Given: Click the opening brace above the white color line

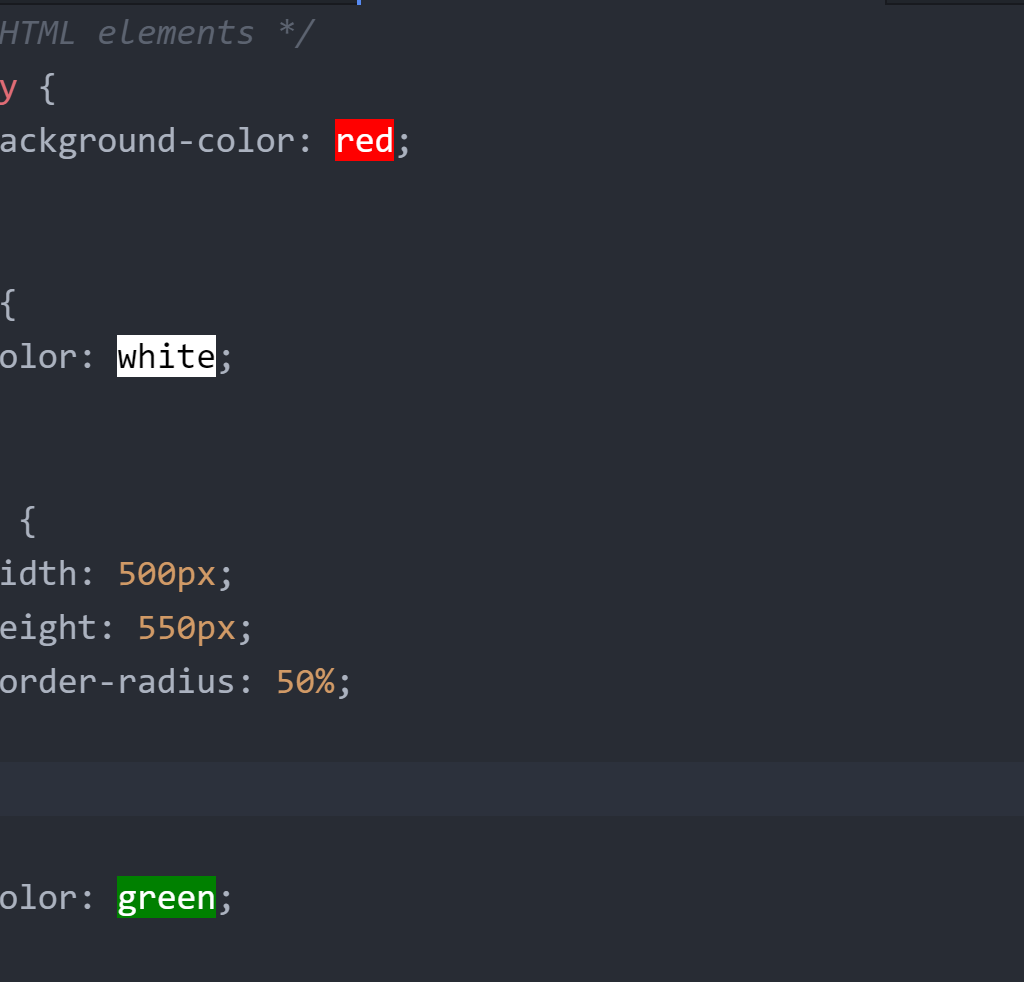Looking at the screenshot, I should click(x=8, y=304).
